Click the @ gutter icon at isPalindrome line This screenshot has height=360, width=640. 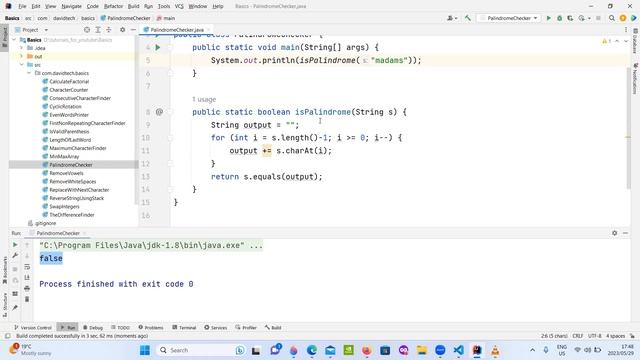[159, 112]
